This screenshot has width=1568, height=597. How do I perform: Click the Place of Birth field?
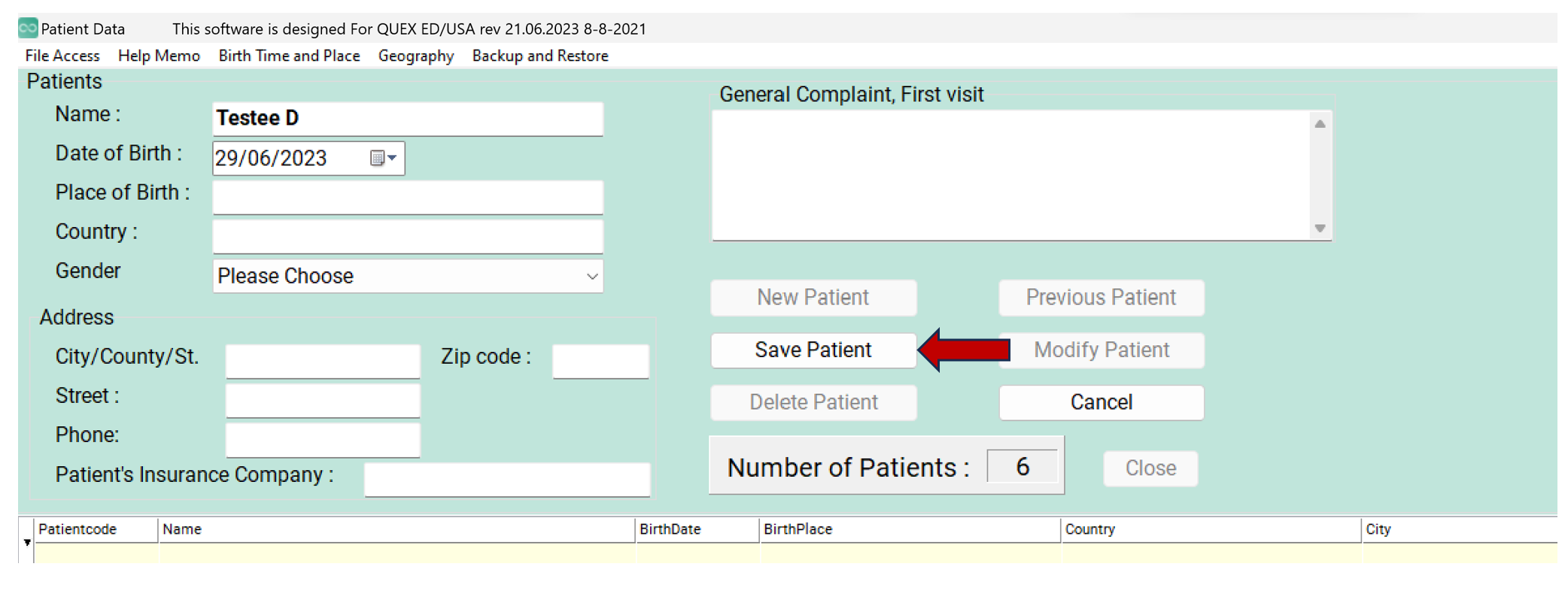tap(408, 197)
